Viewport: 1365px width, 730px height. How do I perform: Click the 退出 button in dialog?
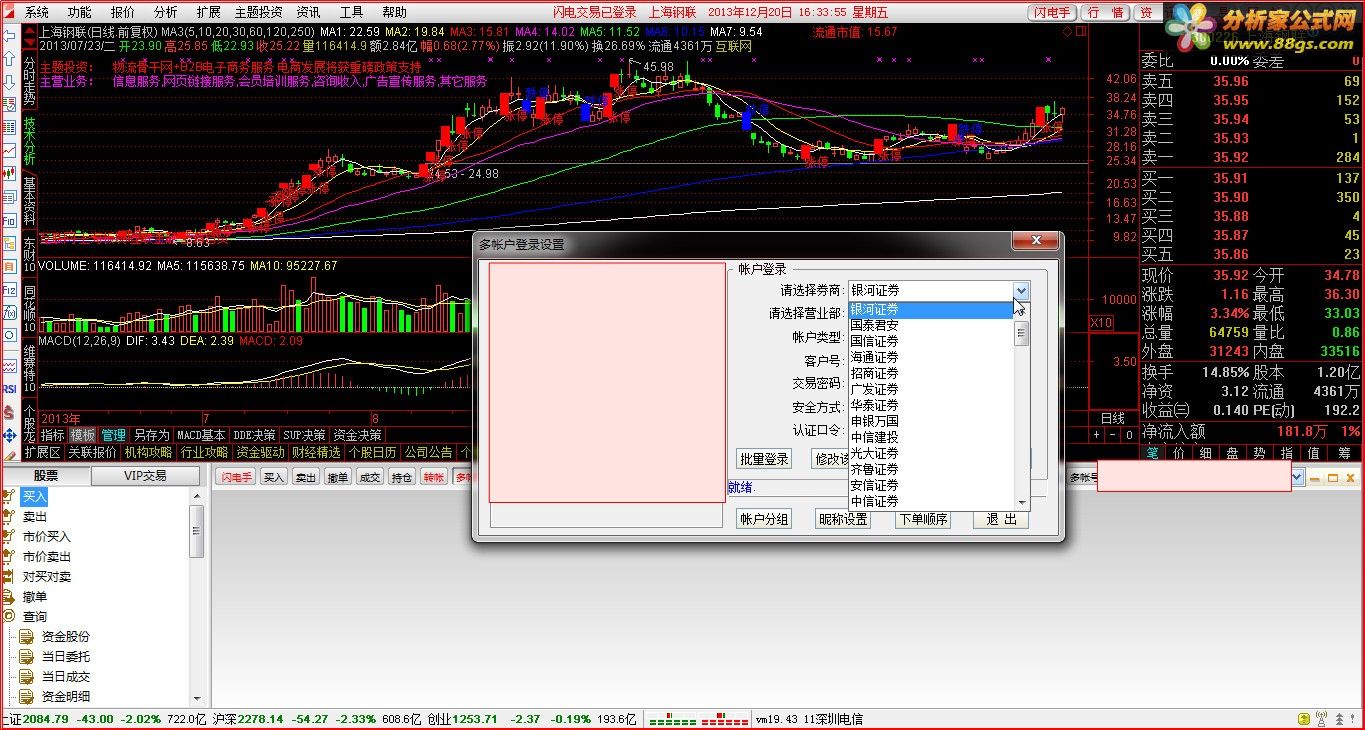(x=1001, y=518)
